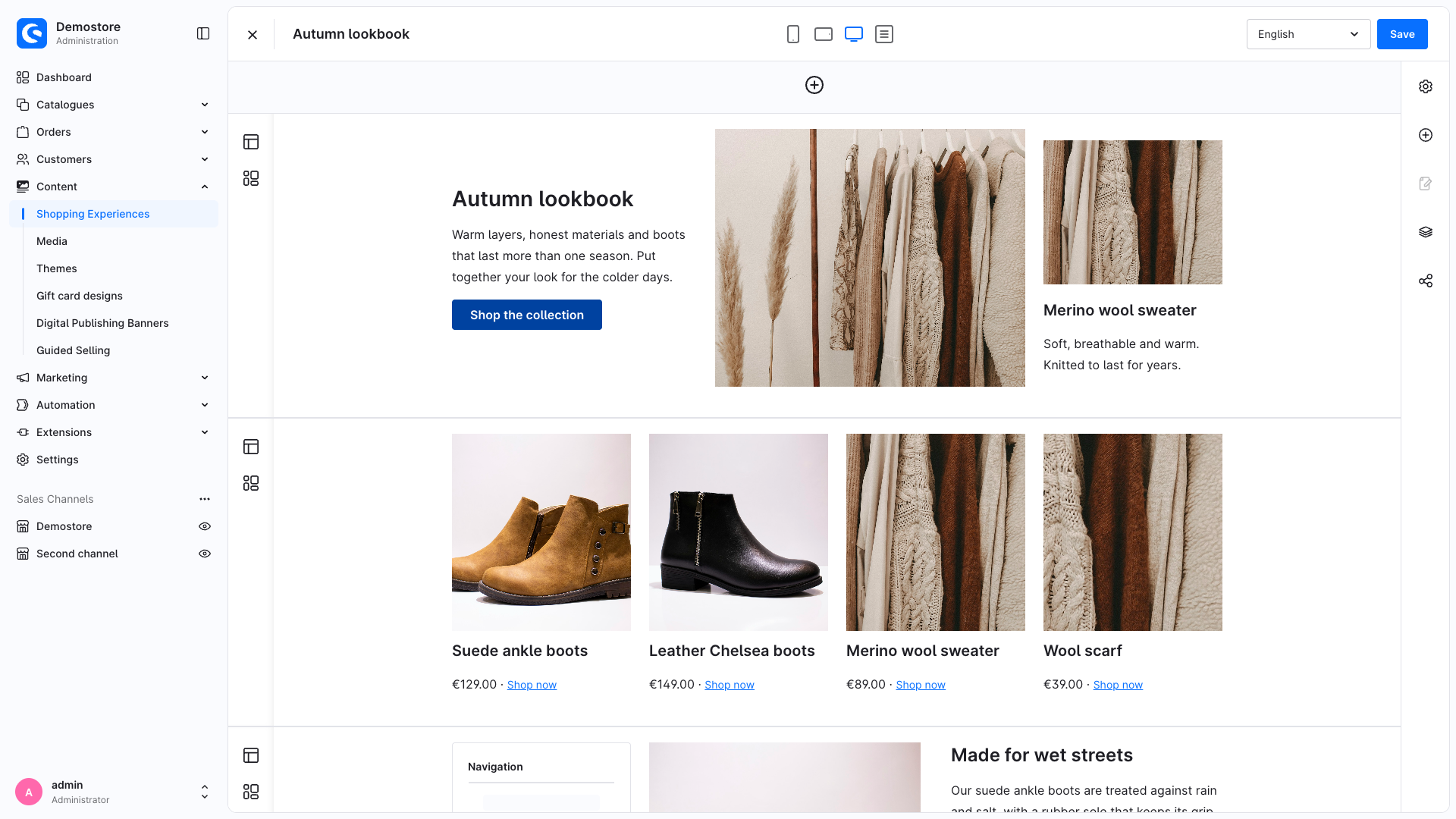Open add blocks plus in right sidebar
This screenshot has width=1456, height=819.
[1426, 135]
